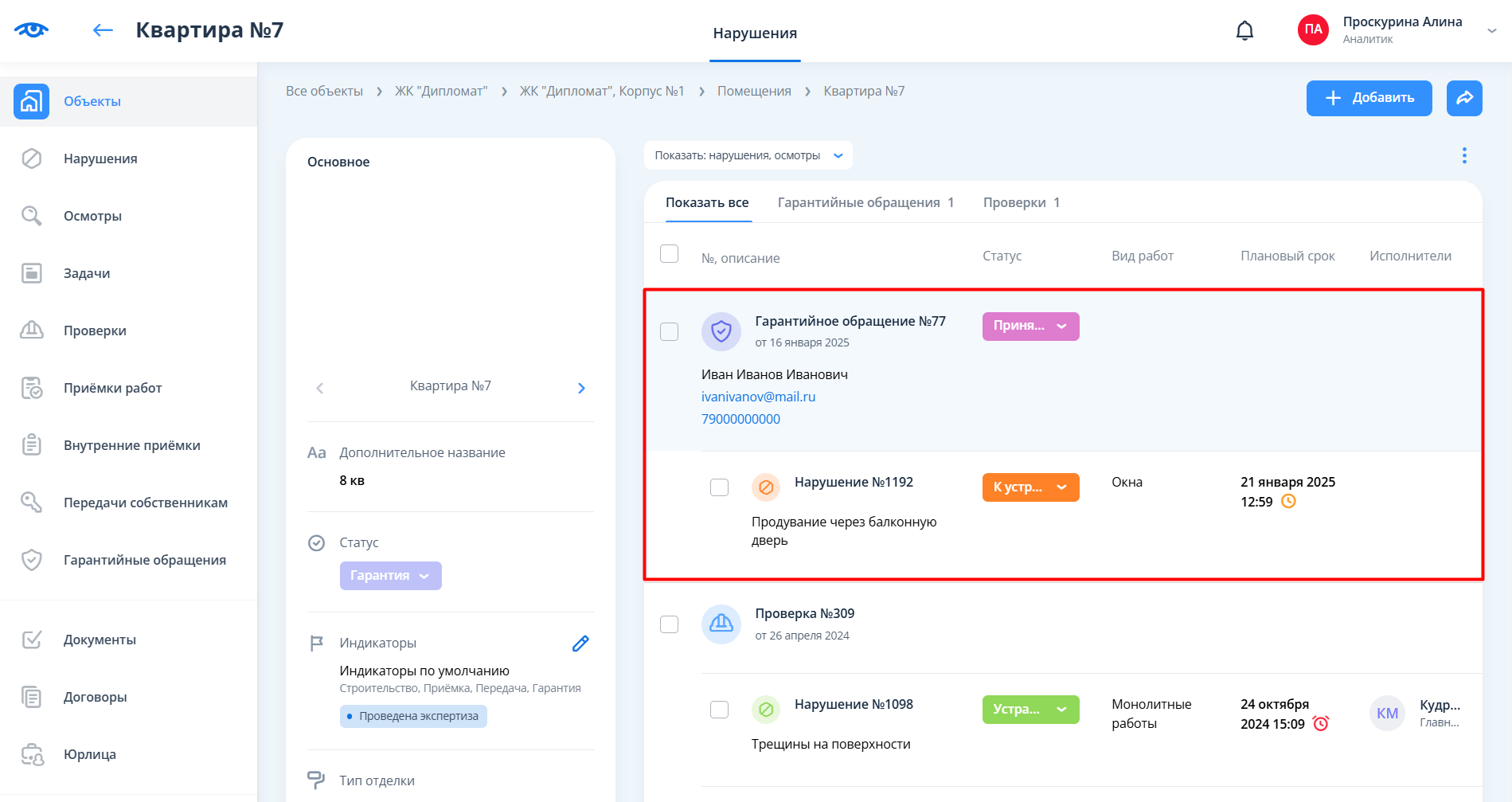
Task: Tick checkbox for Нарушение №1192
Action: tap(719, 487)
